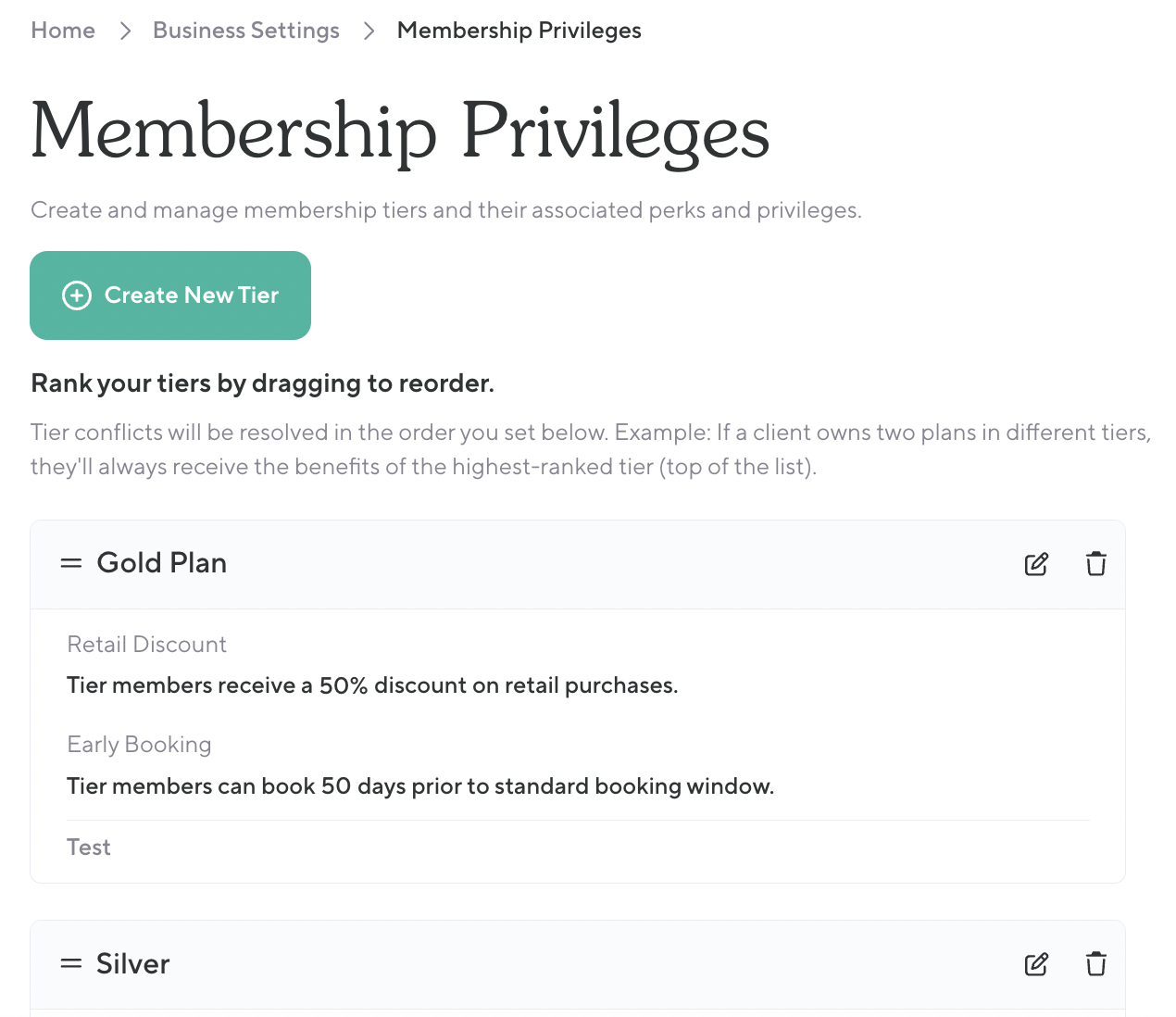Select the Gold Plan tier title

162,563
